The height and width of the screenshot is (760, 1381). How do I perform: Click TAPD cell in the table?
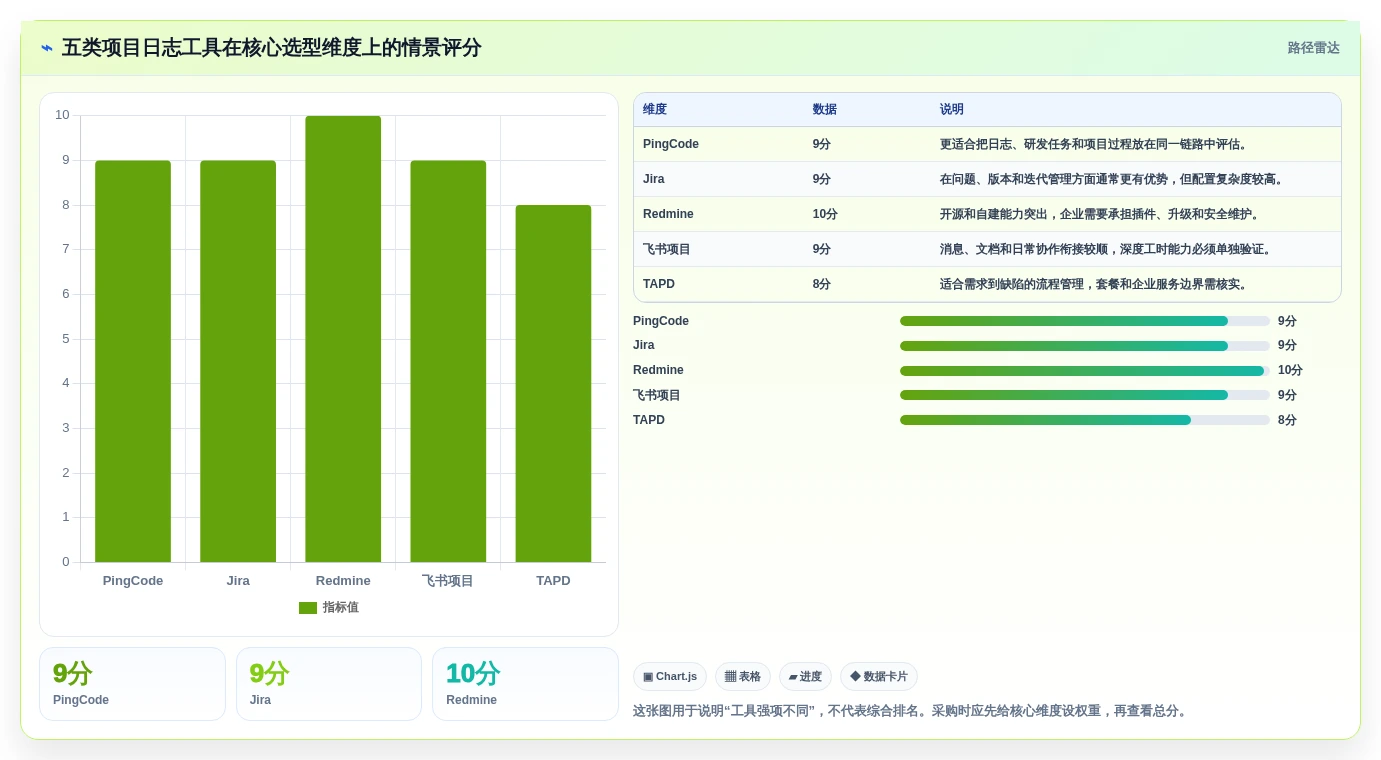[x=659, y=284]
